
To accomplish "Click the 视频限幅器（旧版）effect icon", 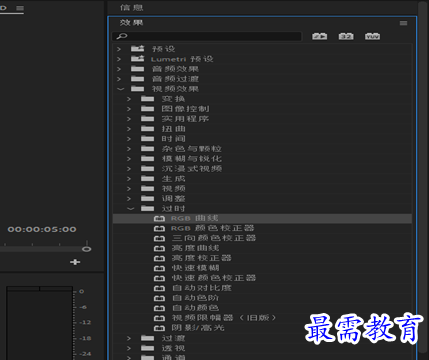I will tap(159, 318).
